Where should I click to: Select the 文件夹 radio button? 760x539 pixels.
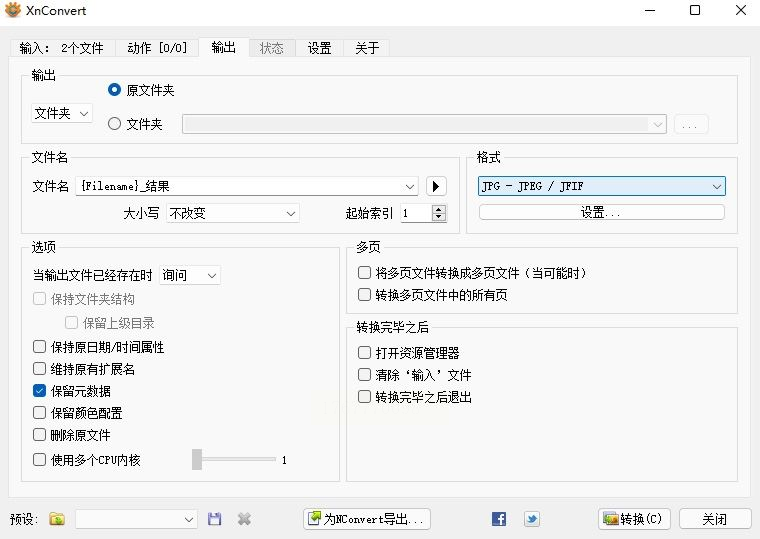click(x=114, y=124)
